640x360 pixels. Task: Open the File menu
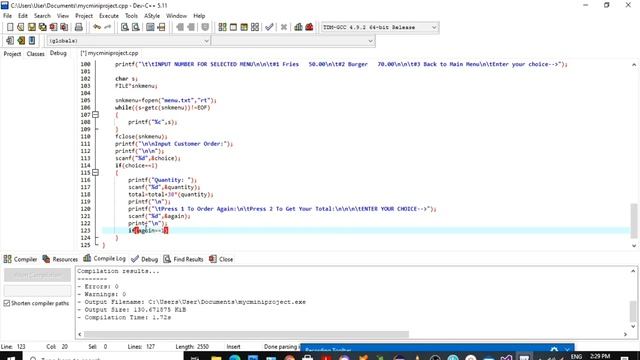click(7, 16)
